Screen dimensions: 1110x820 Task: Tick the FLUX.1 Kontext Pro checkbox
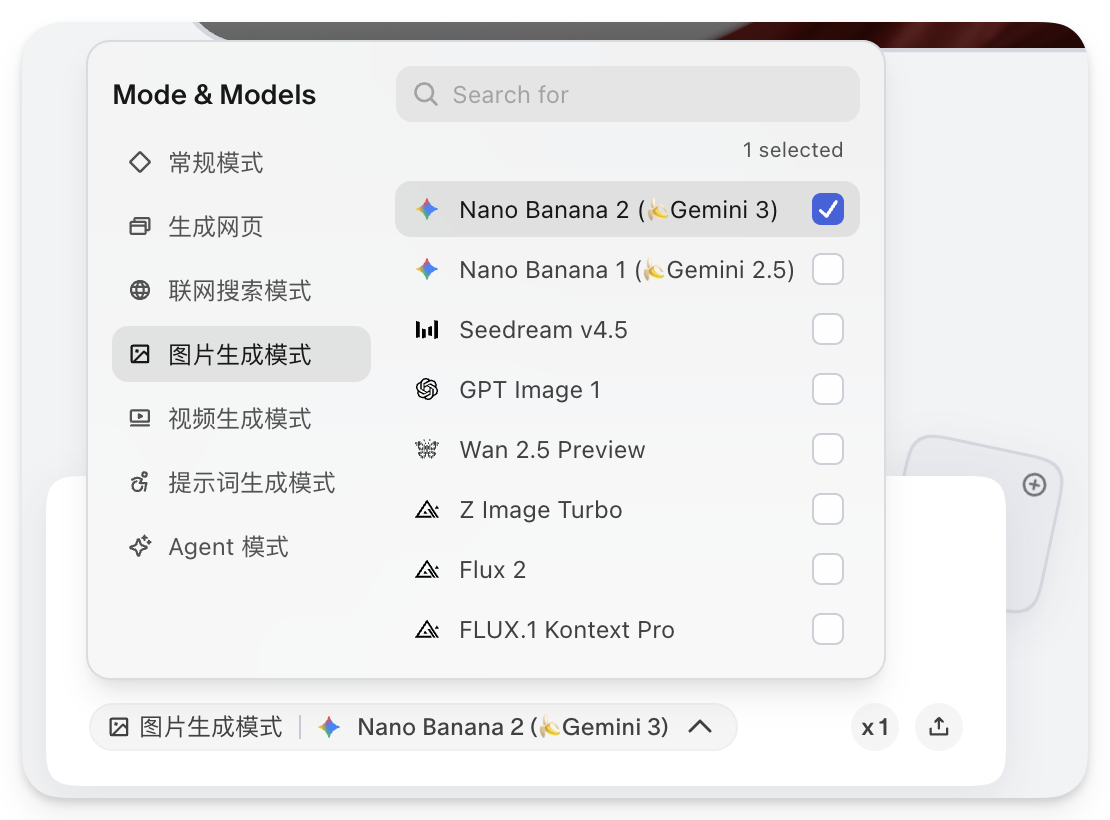[x=828, y=629]
